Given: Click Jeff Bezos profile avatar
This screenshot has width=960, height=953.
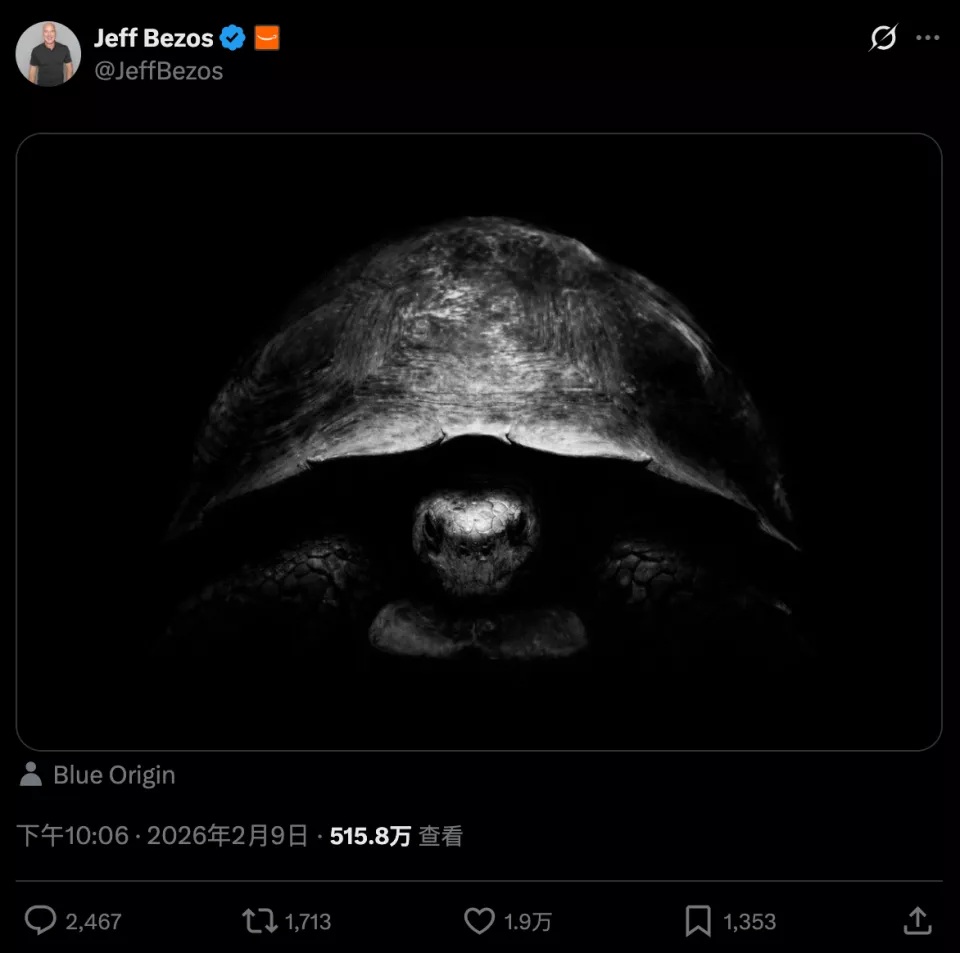Looking at the screenshot, I should (x=48, y=52).
